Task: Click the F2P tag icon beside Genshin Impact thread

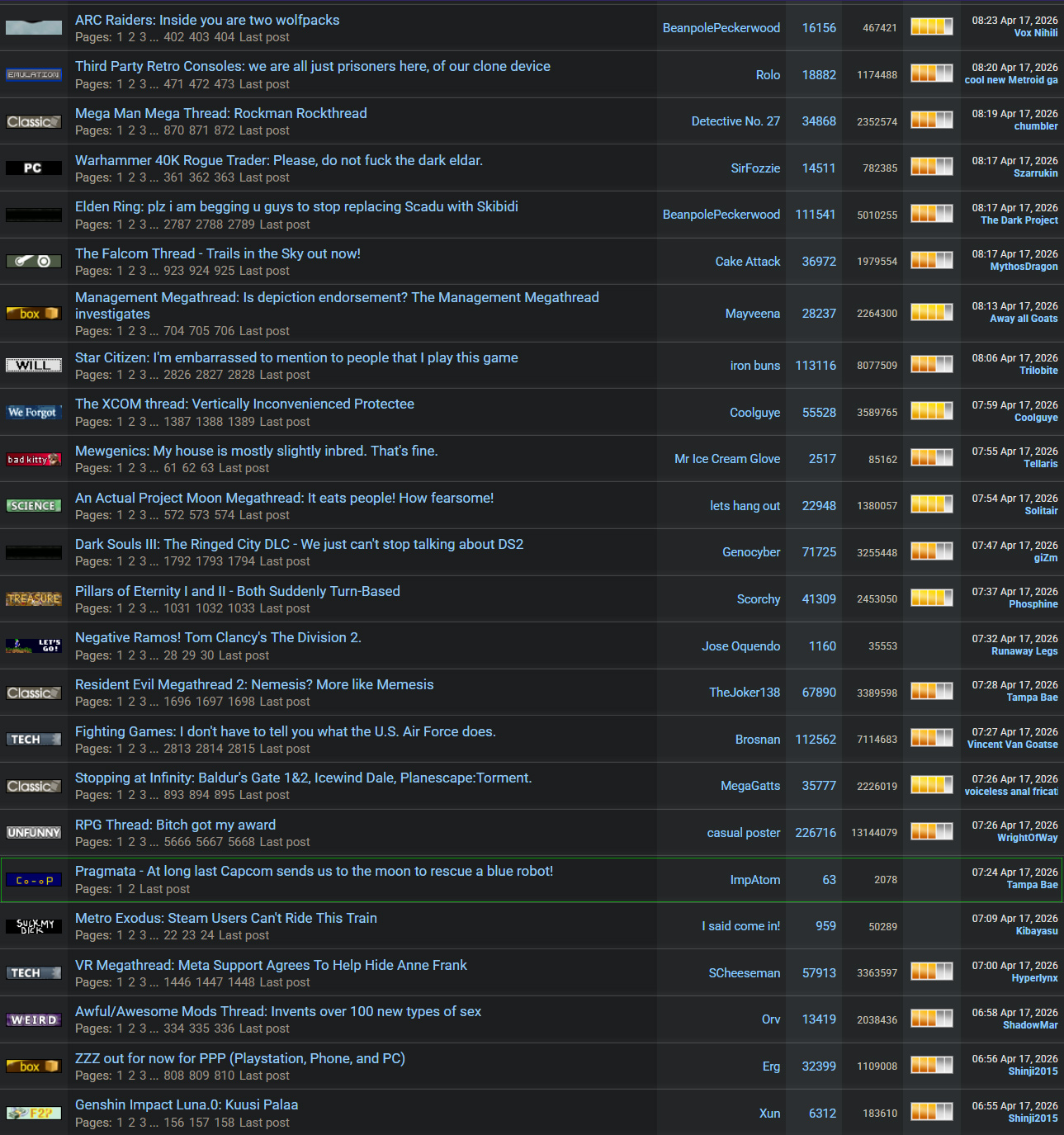Action: point(34,1114)
